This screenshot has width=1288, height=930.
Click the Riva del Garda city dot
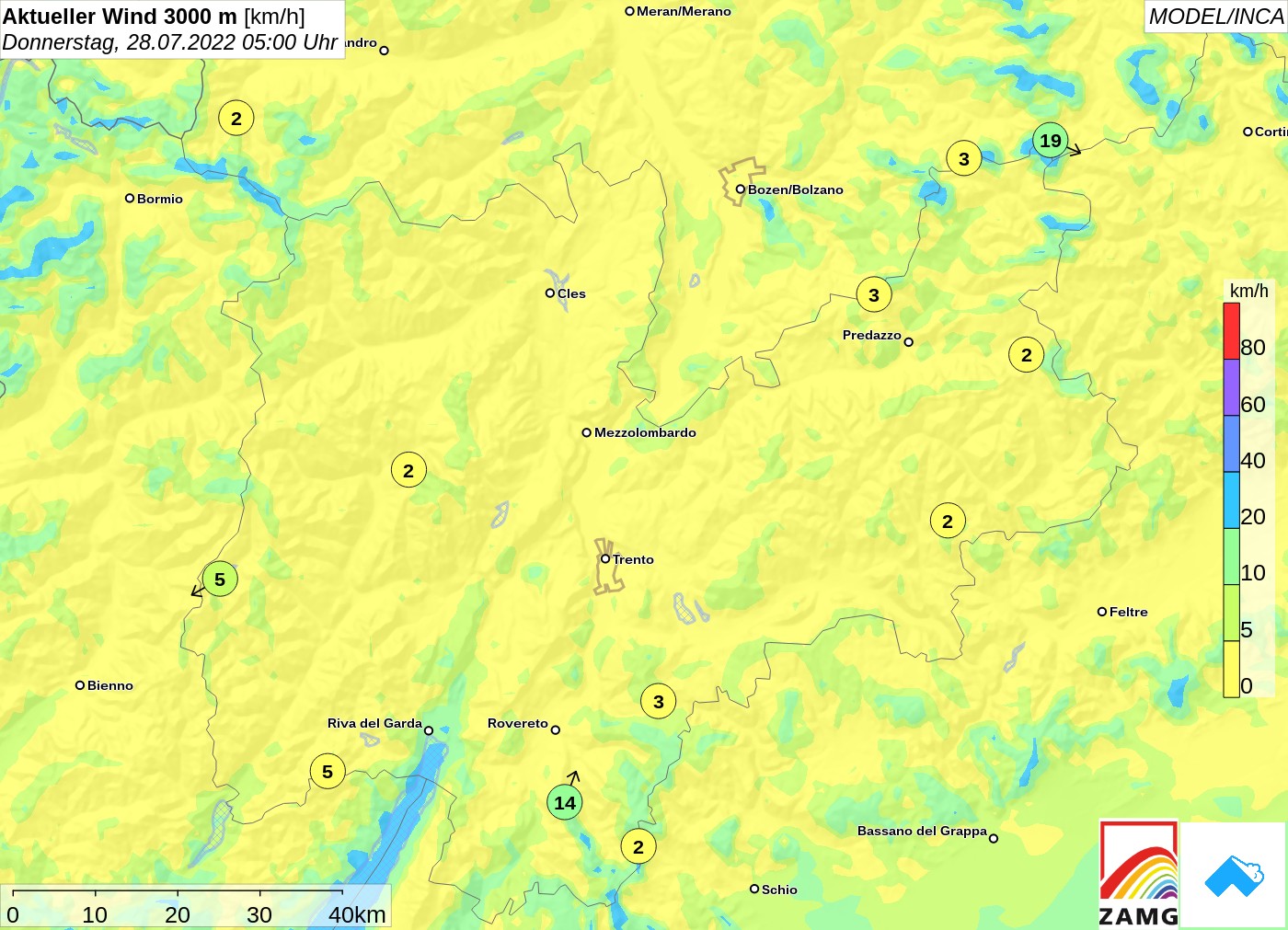[x=429, y=730]
